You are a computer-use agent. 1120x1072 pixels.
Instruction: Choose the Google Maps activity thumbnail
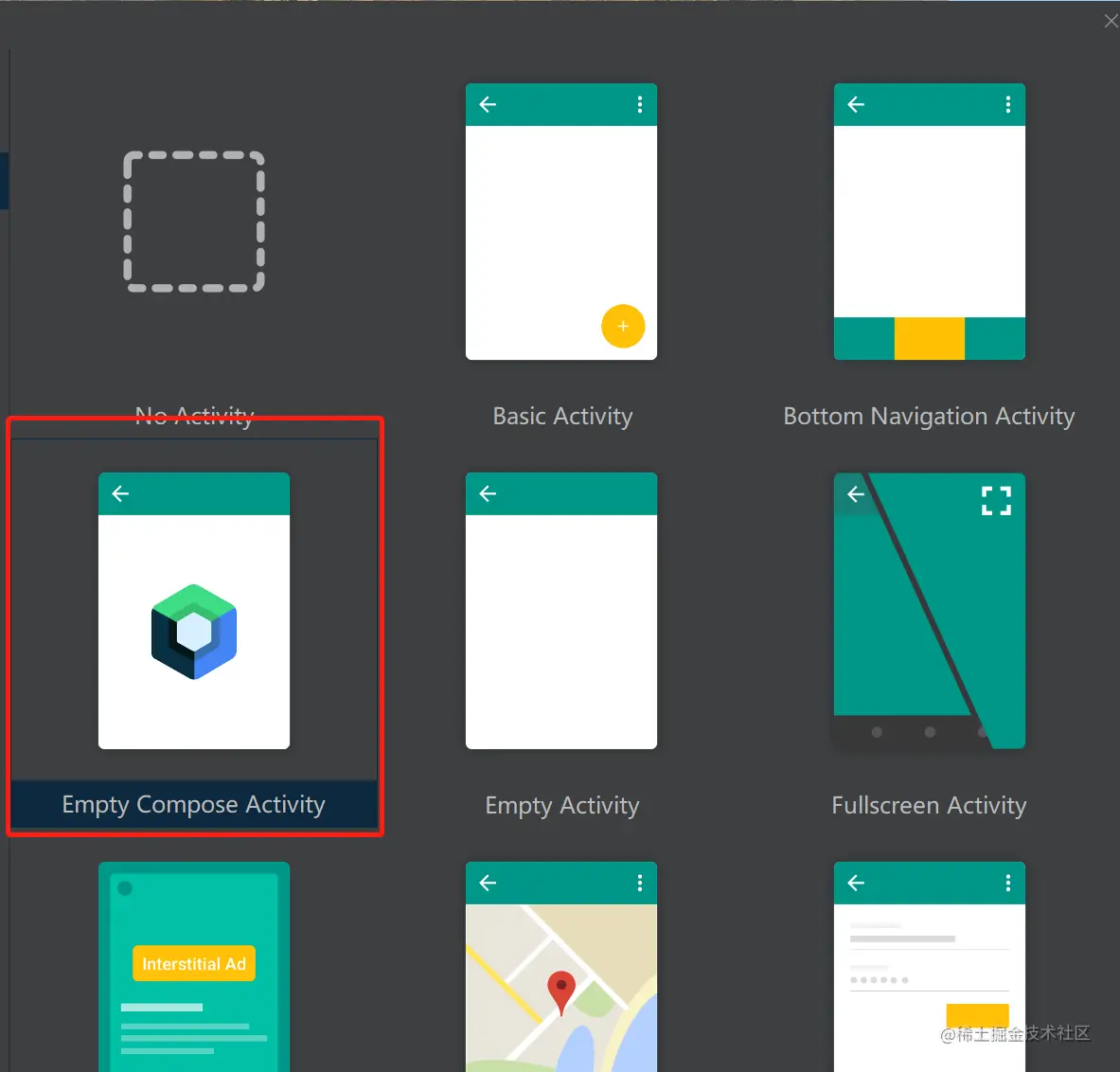point(561,966)
